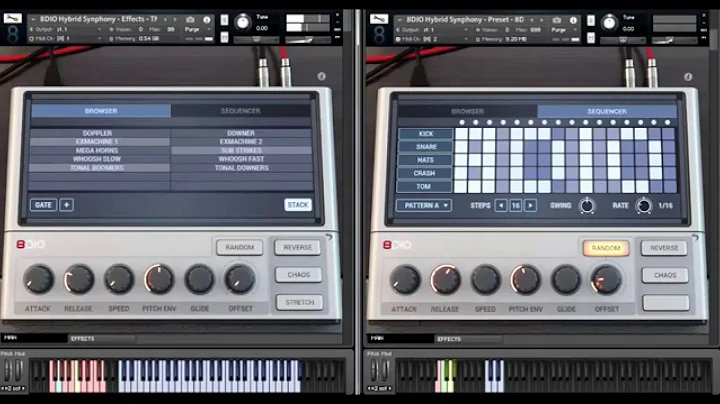Click left instrument ATTACK knob
This screenshot has width=720, height=404.
pos(39,279)
